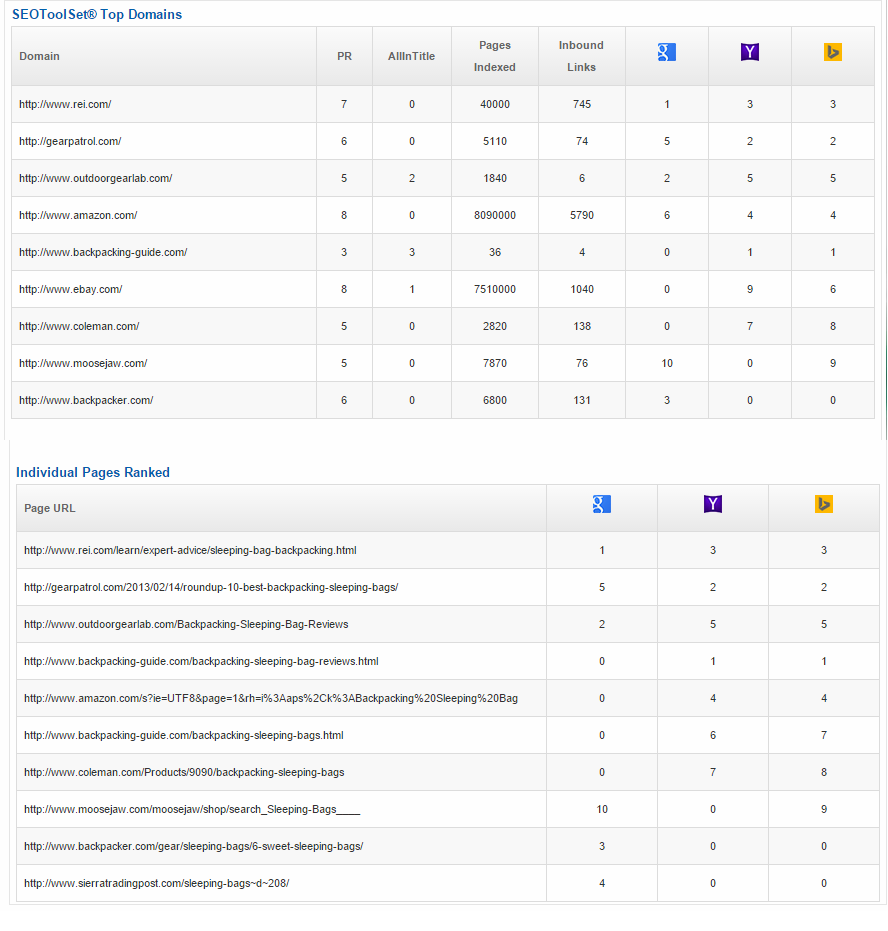888x931 pixels.
Task: Open rei.com sleeping-bag-backpacking.html page URL
Action: click(190, 550)
